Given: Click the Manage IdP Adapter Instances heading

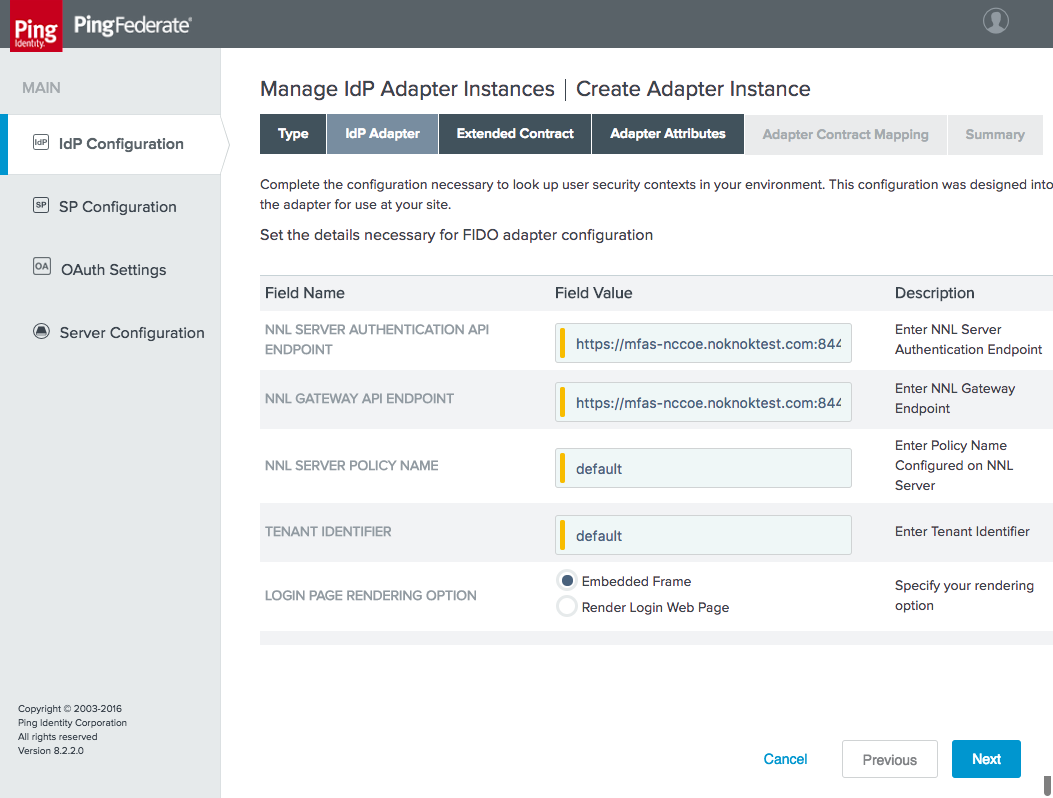Looking at the screenshot, I should [x=407, y=89].
